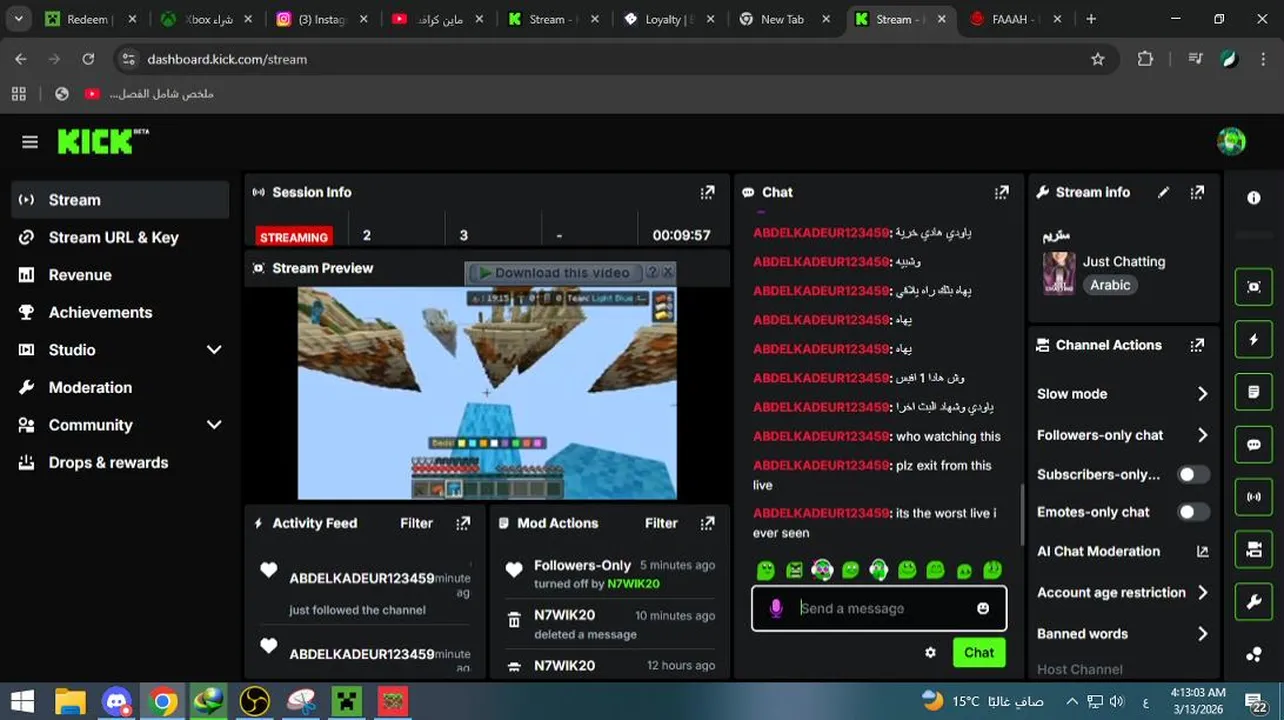The height and width of the screenshot is (720, 1284).
Task: Open Account age restriction options
Action: (1123, 592)
